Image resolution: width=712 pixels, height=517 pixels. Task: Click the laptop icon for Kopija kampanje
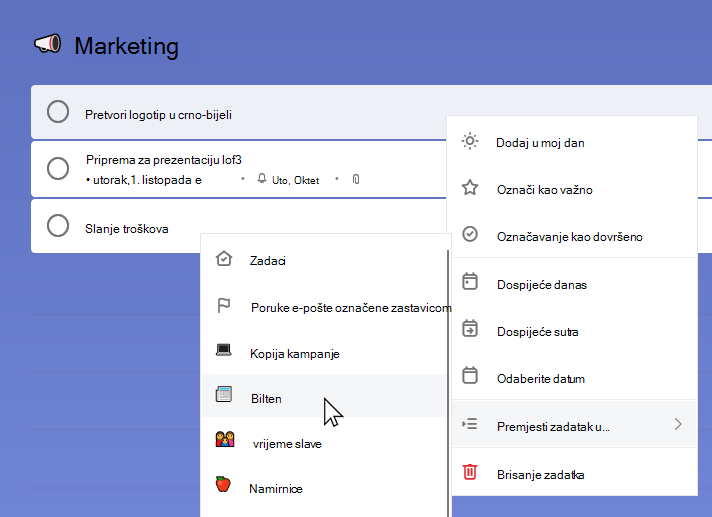(x=223, y=350)
